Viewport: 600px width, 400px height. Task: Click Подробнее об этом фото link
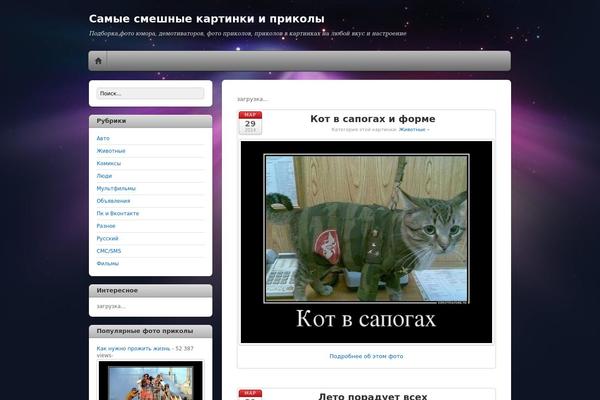366,356
